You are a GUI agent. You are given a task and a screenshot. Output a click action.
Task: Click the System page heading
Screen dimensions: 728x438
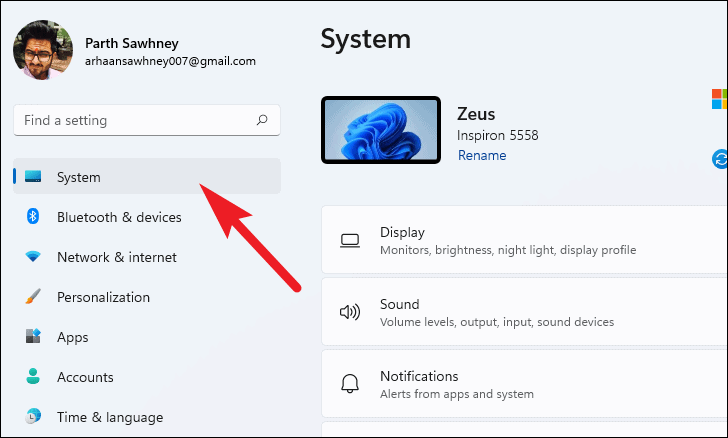point(366,39)
